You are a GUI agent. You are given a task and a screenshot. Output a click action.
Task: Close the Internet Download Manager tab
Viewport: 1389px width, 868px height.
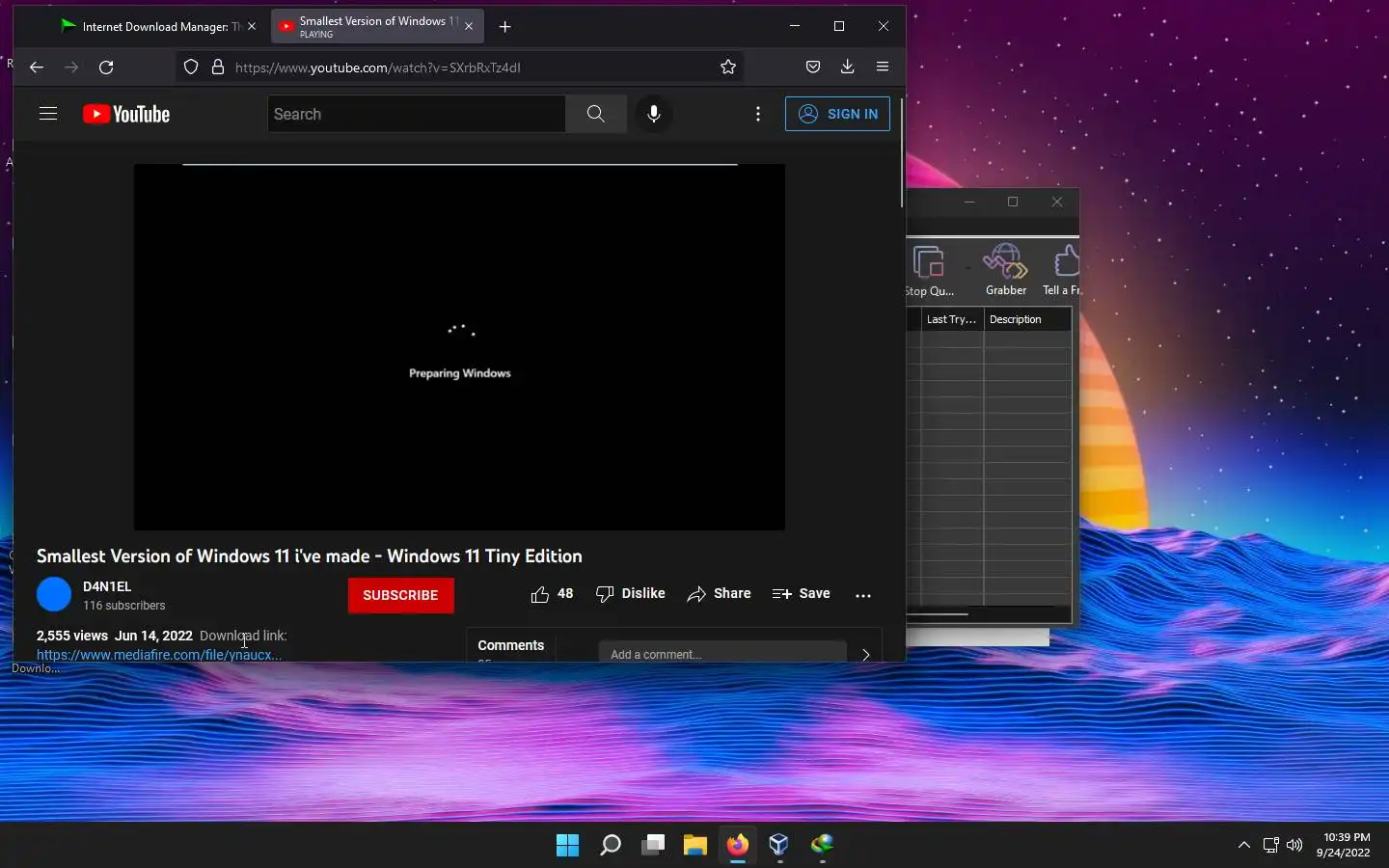tap(252, 26)
